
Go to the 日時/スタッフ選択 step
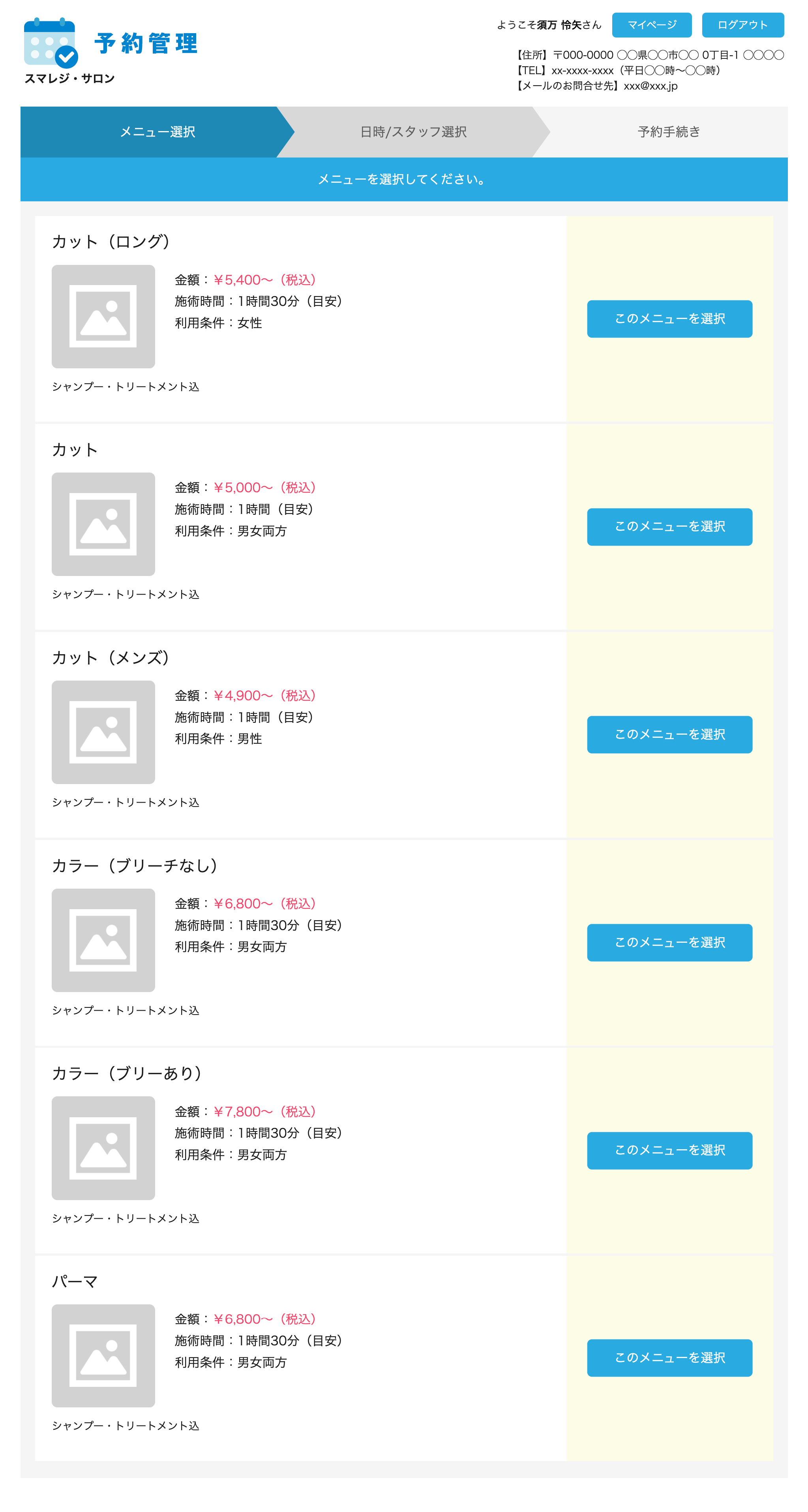413,132
